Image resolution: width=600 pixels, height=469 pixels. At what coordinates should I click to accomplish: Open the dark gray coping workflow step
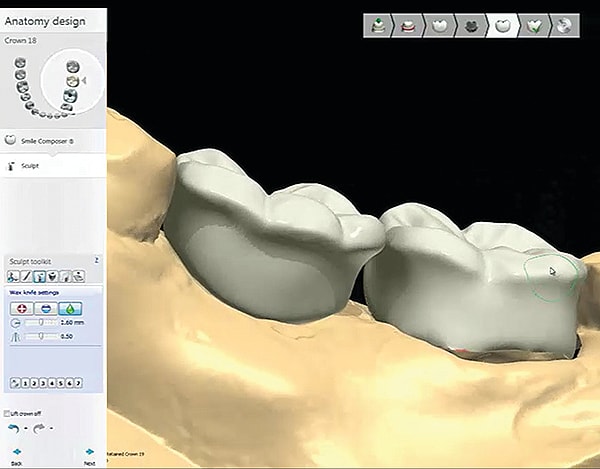click(x=471, y=26)
